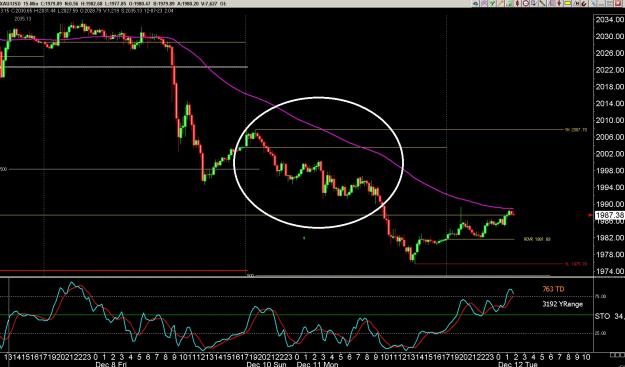Click the 1998.00 price axis label
The image size is (625, 367).
tap(609, 171)
